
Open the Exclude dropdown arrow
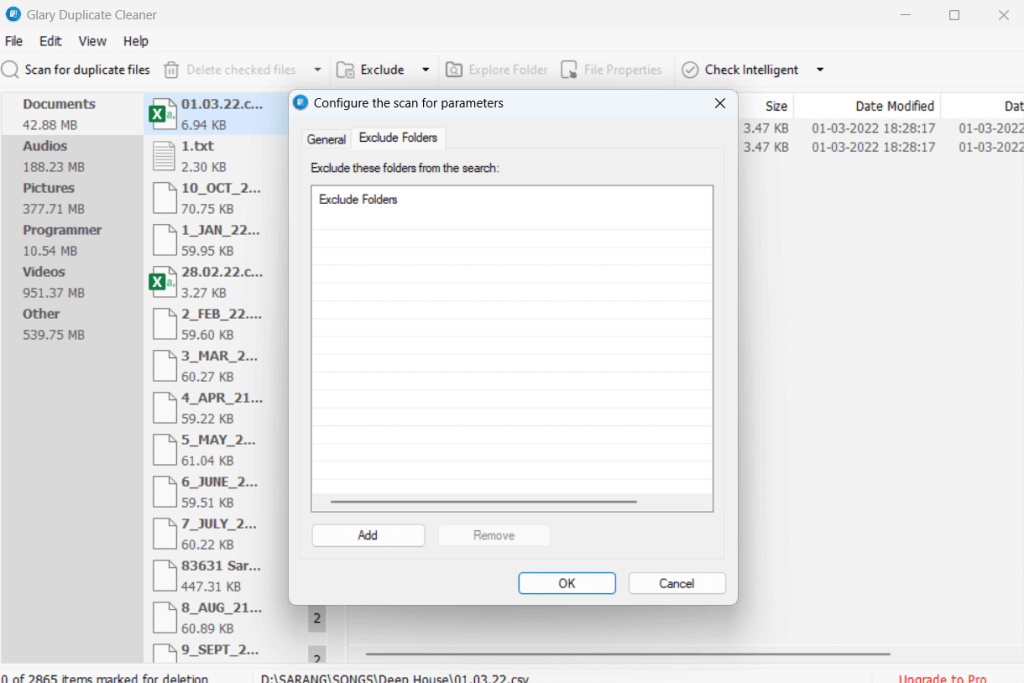click(x=425, y=70)
